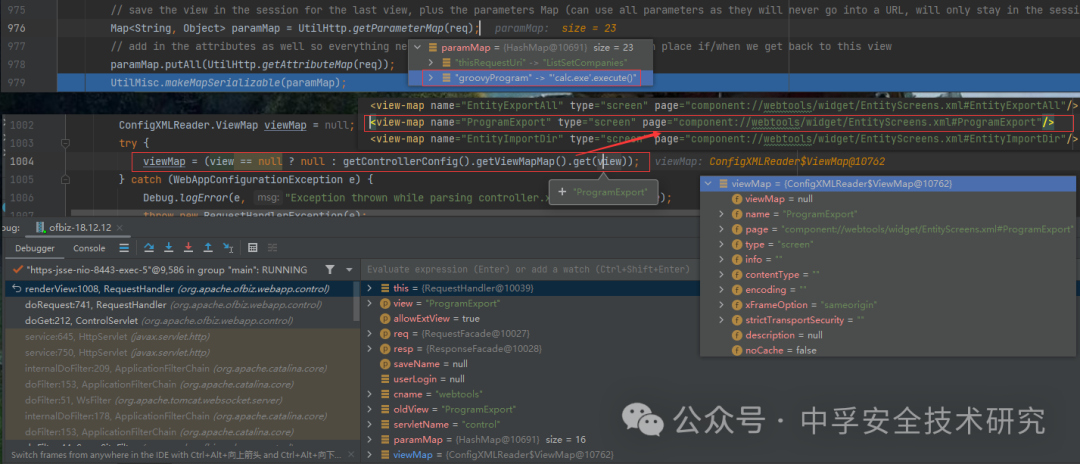Viewport: 1080px width, 464px height.
Task: Click the fold marker beside line 1003
Action: click(67, 143)
